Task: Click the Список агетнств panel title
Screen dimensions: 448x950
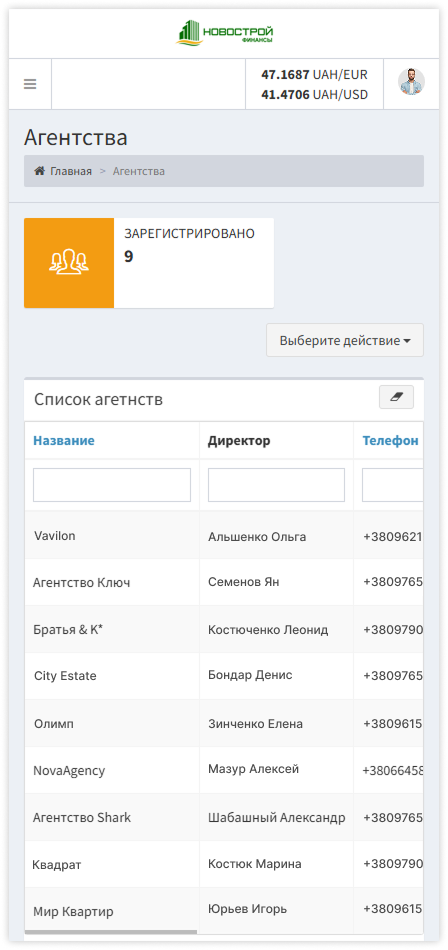Action: tap(98, 400)
